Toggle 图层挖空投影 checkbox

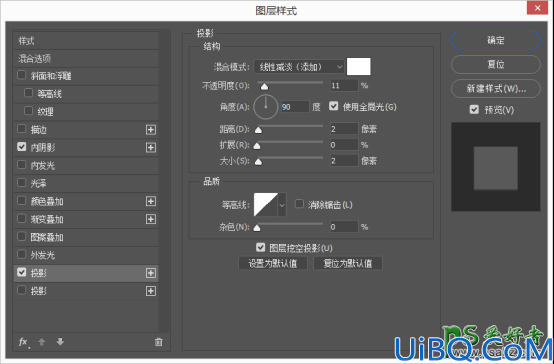[260, 247]
